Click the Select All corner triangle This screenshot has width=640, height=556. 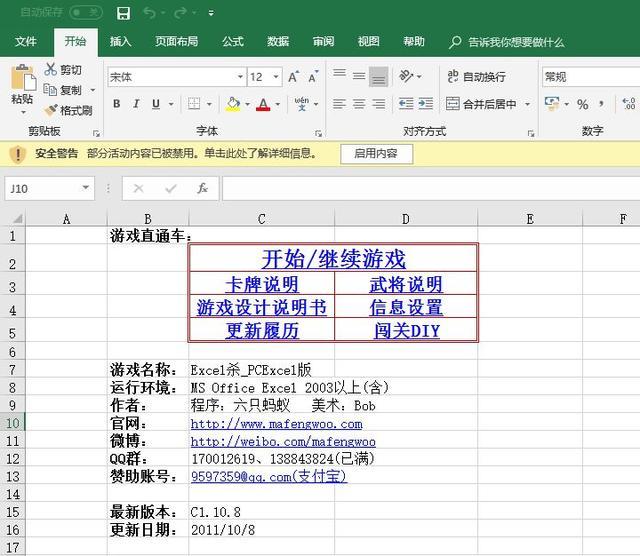pyautogui.click(x=17, y=218)
